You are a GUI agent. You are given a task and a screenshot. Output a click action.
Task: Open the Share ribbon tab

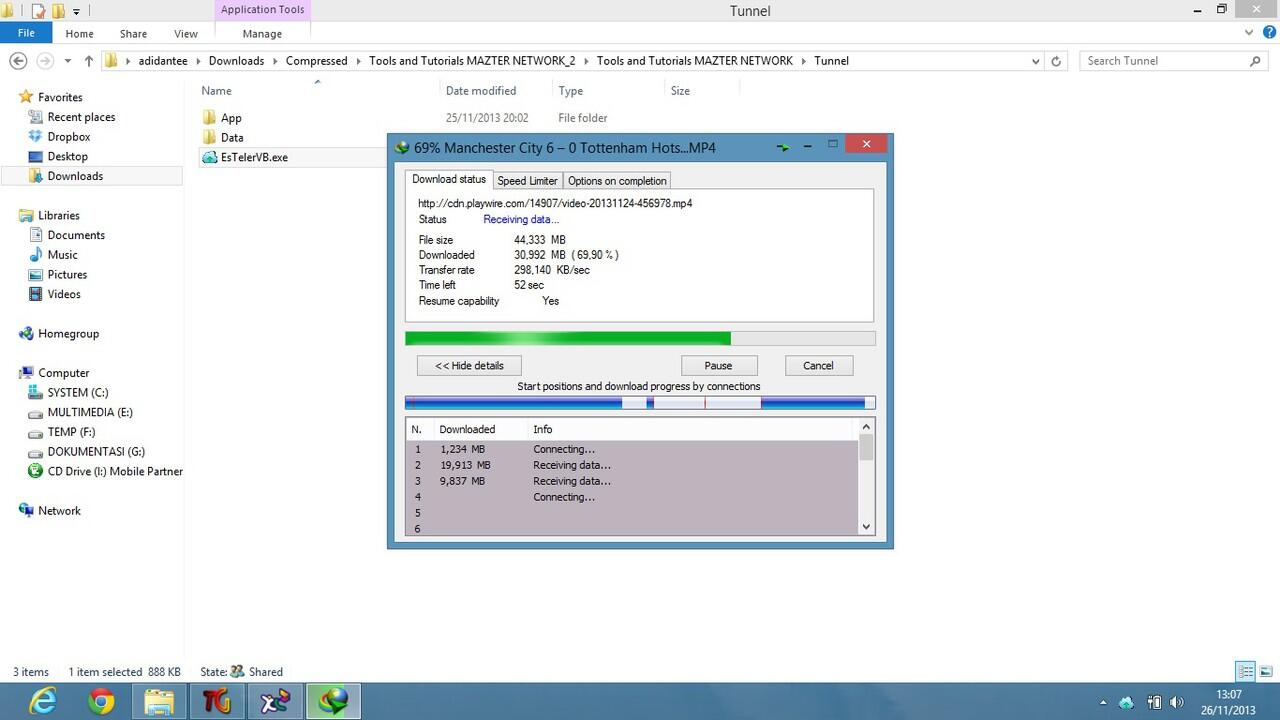133,33
